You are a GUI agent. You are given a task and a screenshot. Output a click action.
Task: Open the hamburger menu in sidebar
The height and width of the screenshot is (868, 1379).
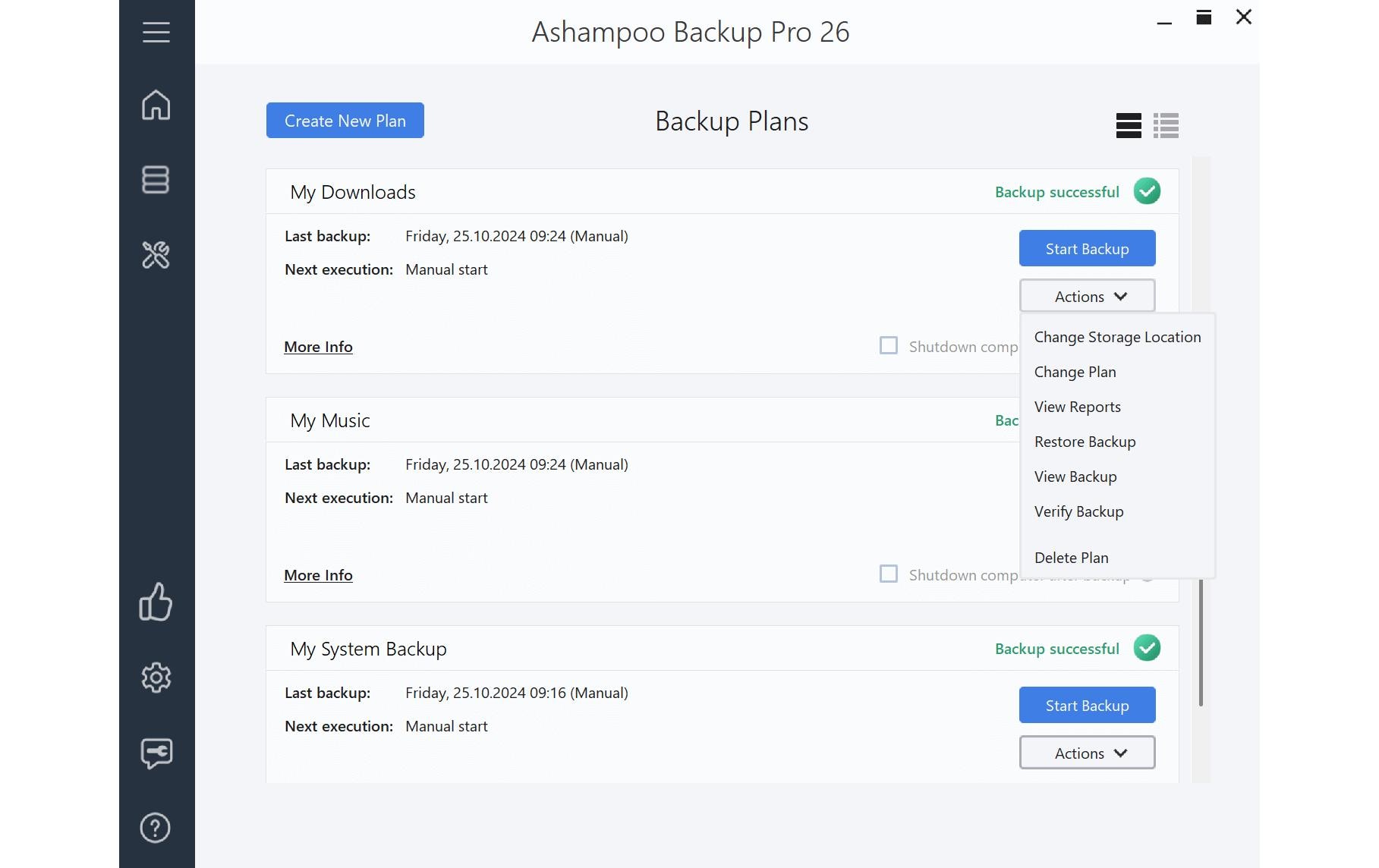(x=156, y=32)
